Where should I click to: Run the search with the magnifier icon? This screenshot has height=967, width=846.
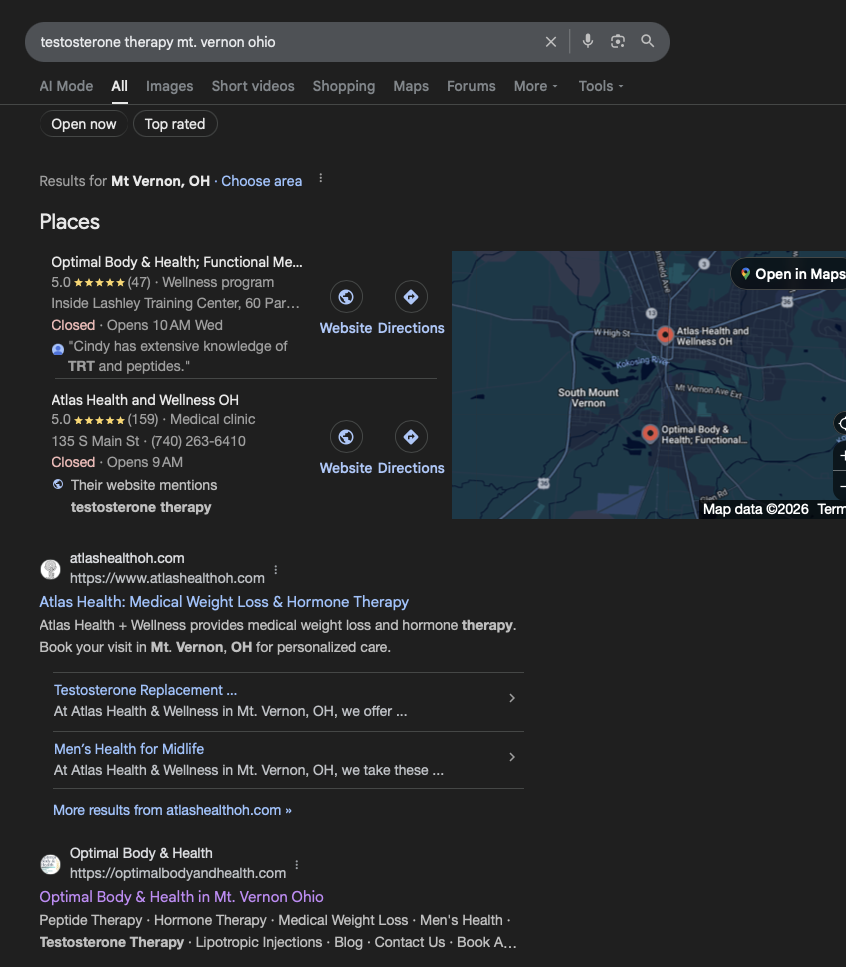[647, 41]
